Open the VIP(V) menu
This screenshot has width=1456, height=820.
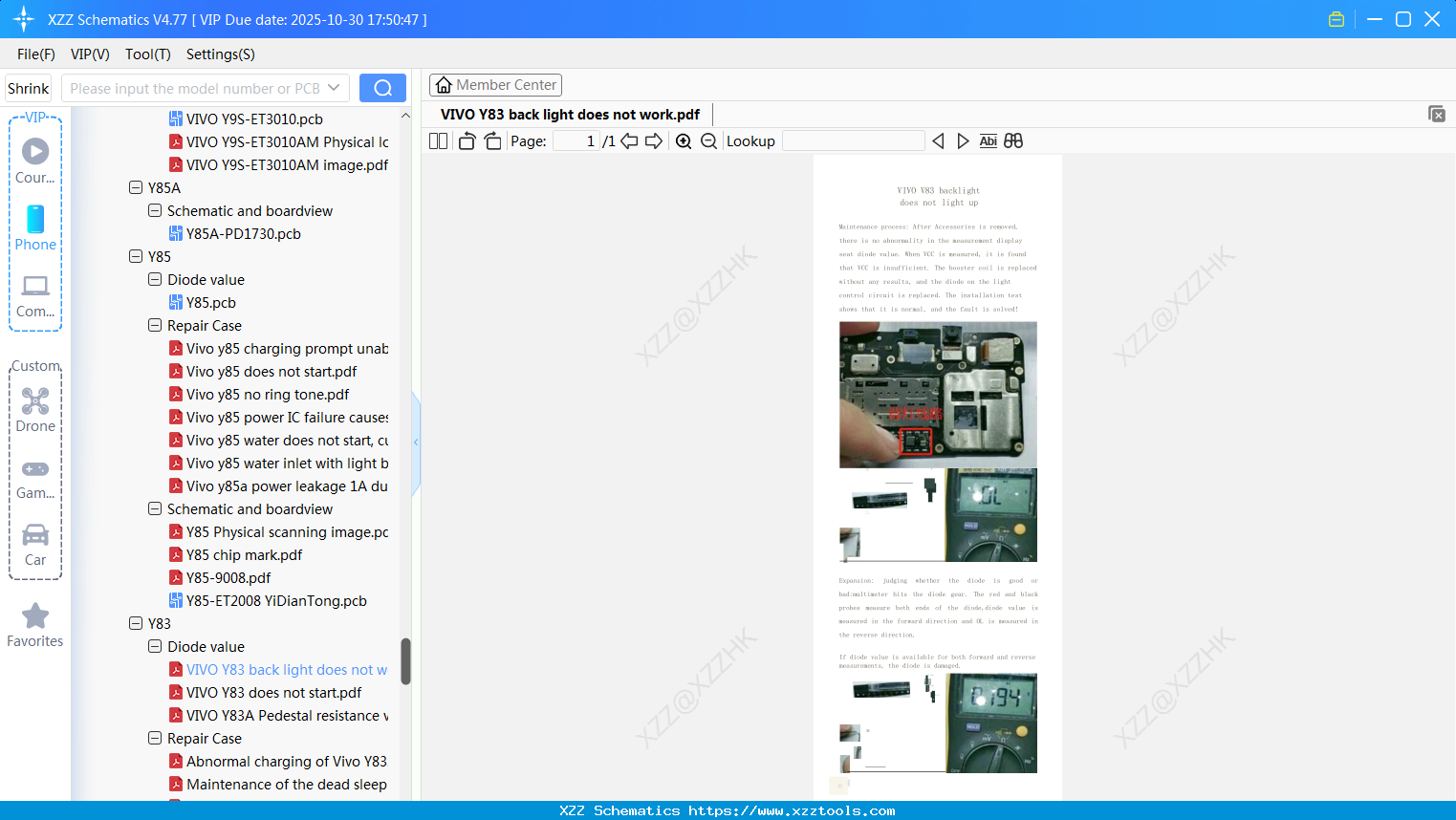pos(90,54)
